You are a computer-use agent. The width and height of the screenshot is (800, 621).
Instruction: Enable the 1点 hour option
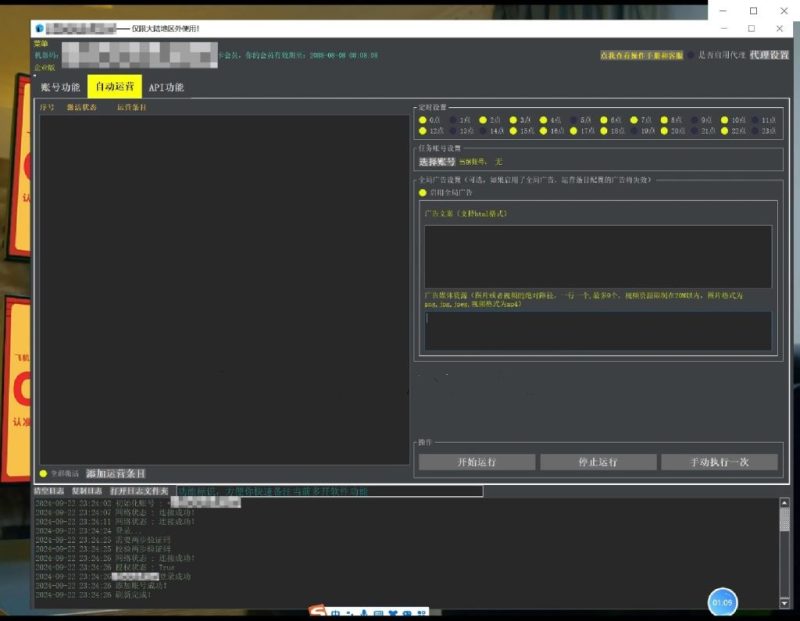pyautogui.click(x=454, y=120)
